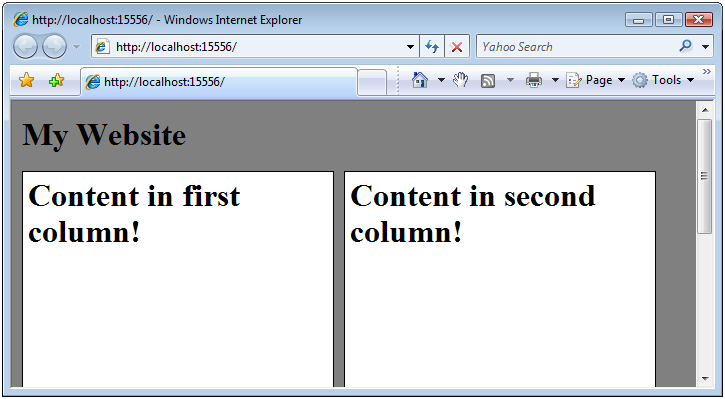The image size is (725, 399).
Task: Expand the address bar history dropdown
Action: (410, 47)
